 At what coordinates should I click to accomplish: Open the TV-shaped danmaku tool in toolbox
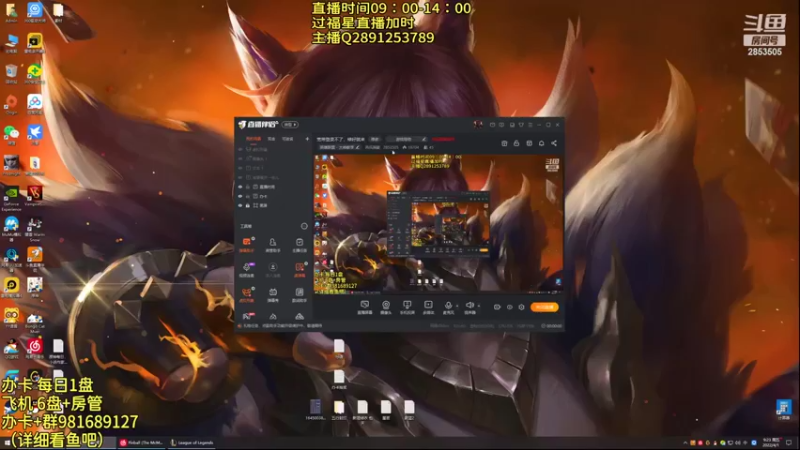273,294
